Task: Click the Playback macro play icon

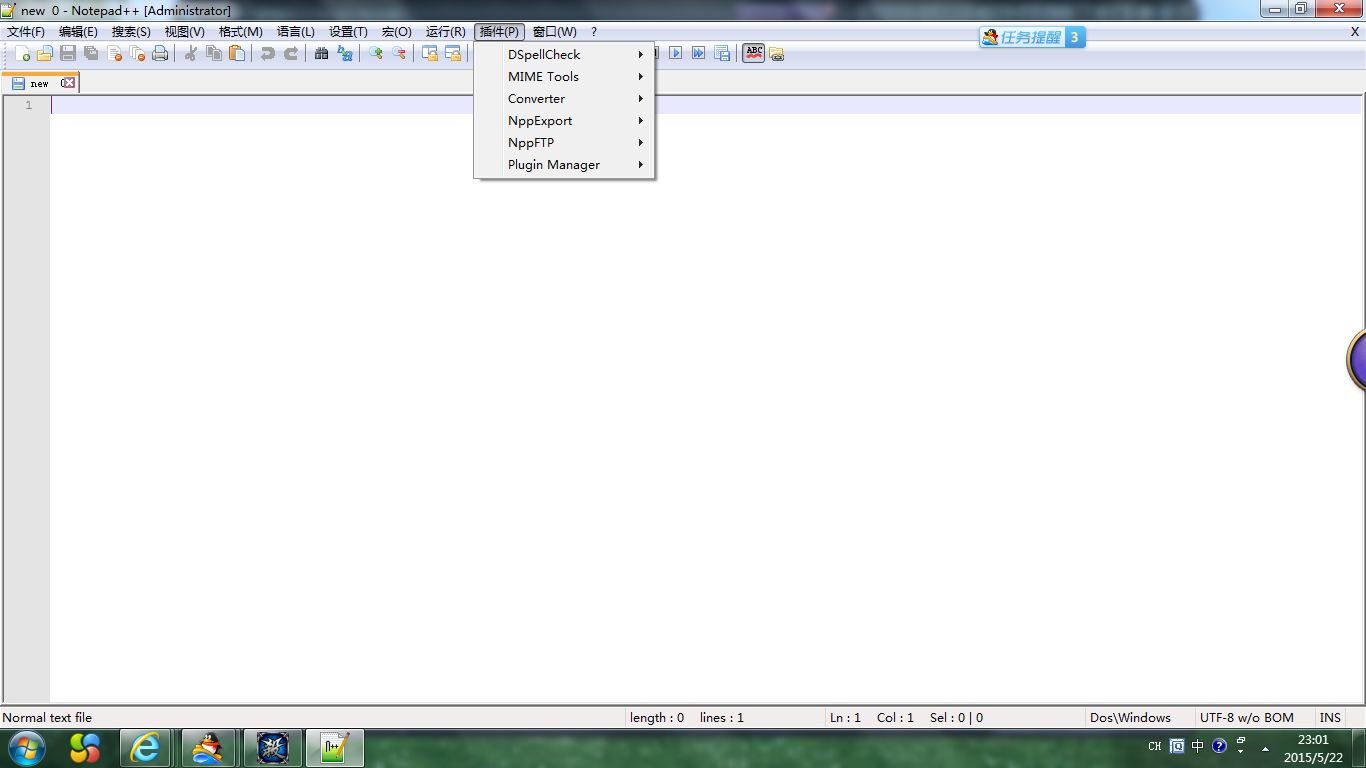Action: click(x=676, y=53)
